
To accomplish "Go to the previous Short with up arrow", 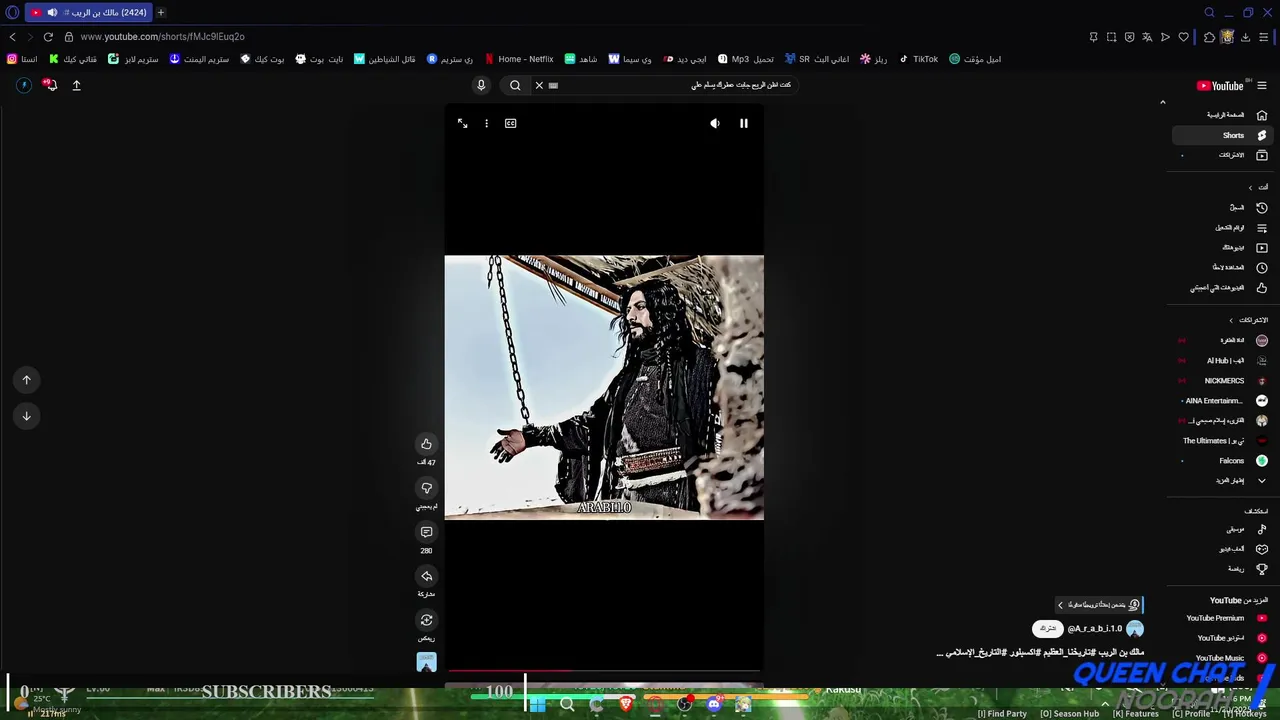I will [27, 379].
